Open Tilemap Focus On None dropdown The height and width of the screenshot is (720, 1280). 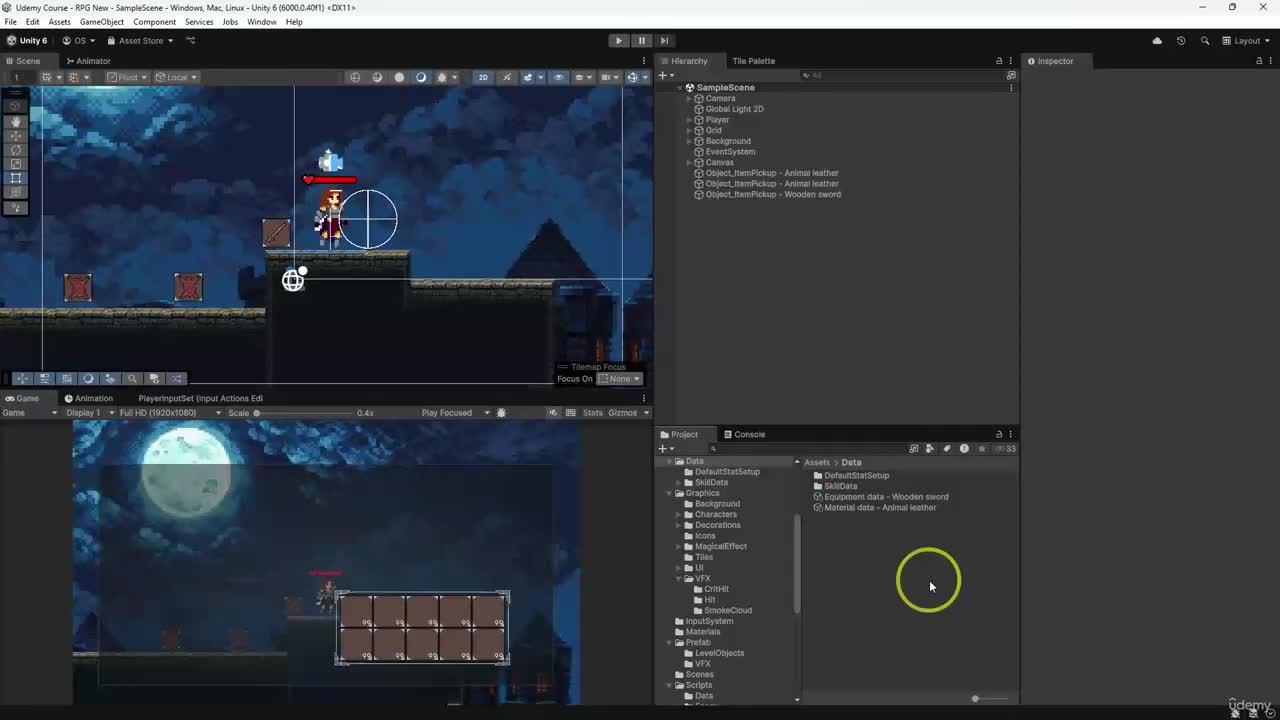tap(620, 379)
